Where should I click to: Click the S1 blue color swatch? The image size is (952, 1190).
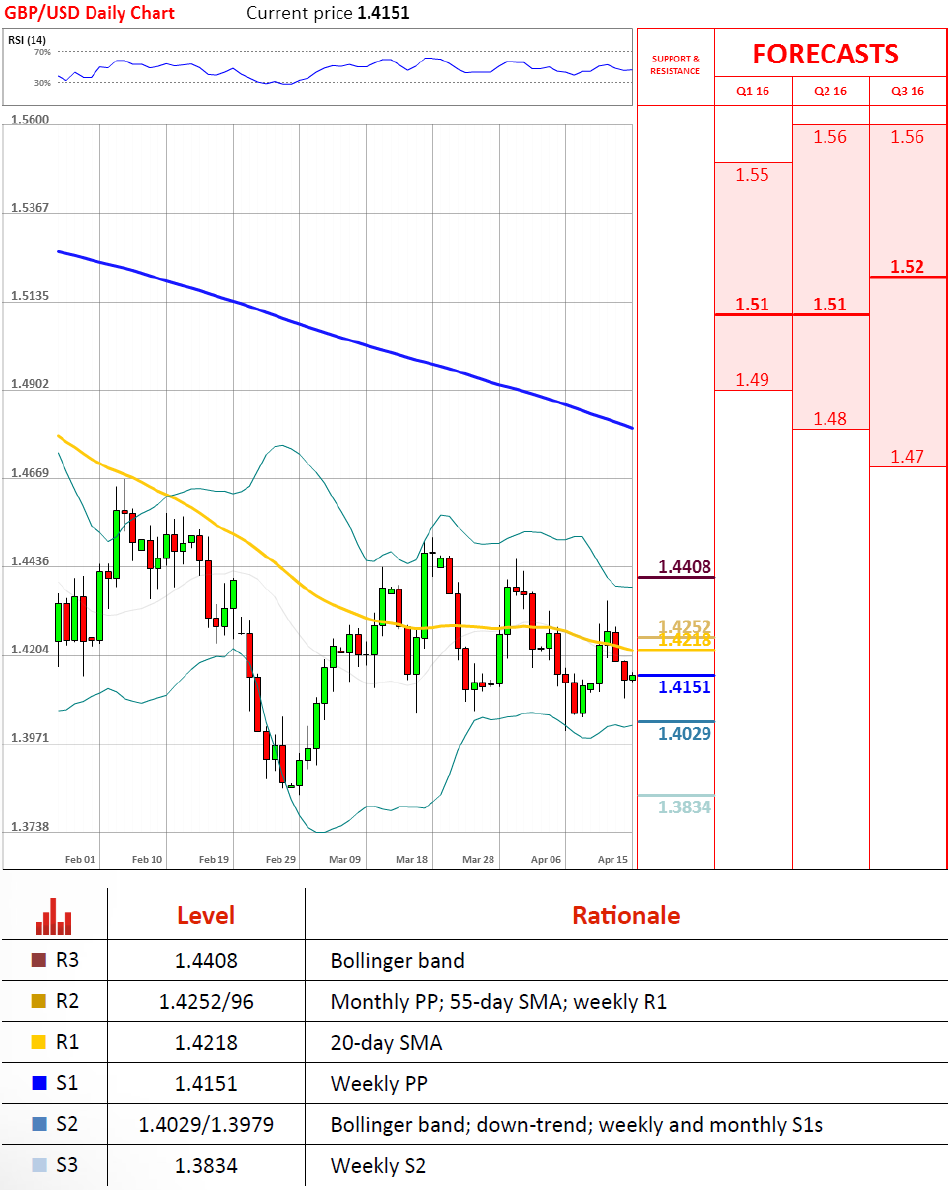(x=39, y=1083)
